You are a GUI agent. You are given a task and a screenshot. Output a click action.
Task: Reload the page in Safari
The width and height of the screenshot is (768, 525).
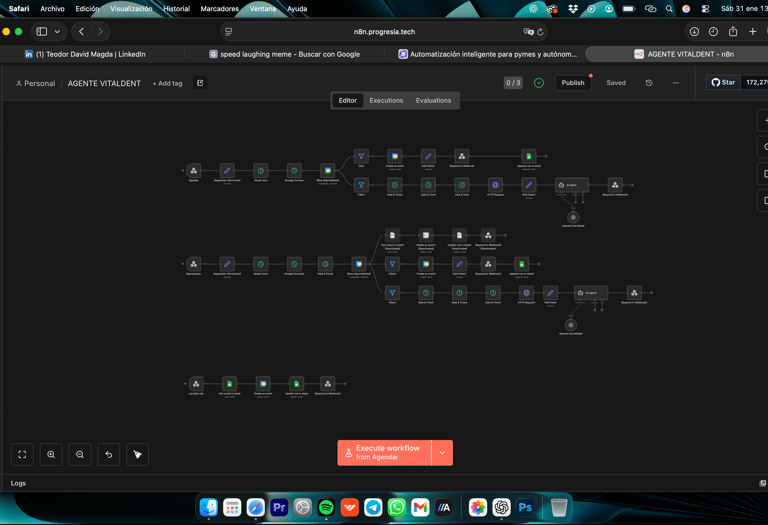[540, 32]
